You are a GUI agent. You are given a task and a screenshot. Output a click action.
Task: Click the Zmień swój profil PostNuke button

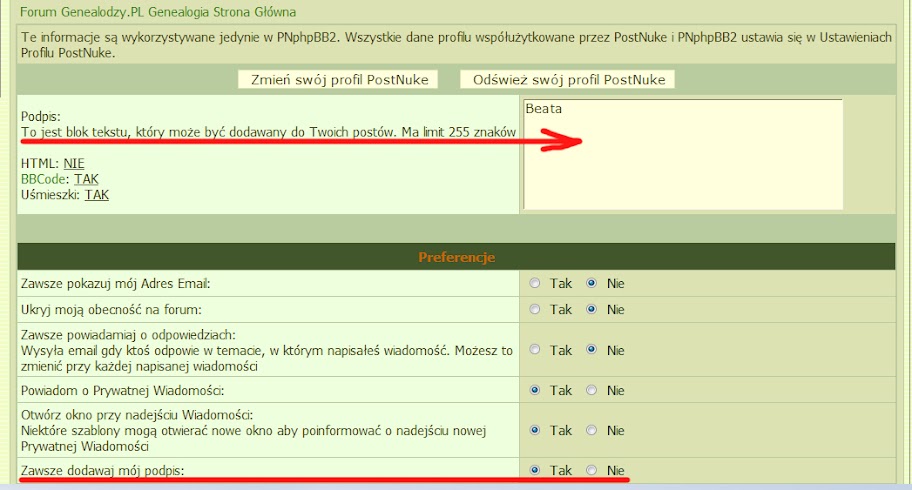tap(338, 80)
